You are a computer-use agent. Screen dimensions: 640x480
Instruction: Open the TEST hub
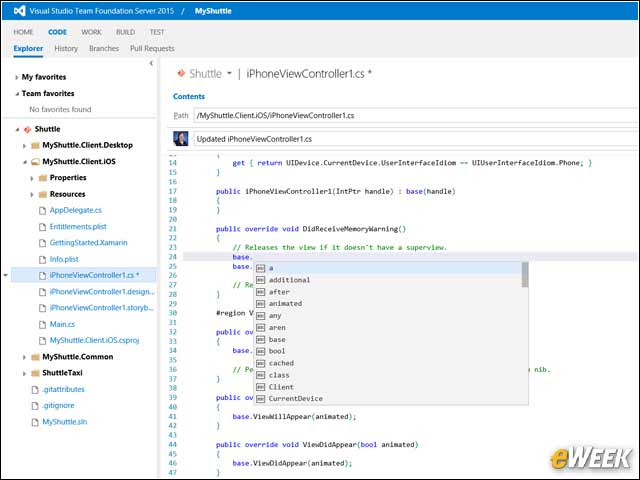157,32
